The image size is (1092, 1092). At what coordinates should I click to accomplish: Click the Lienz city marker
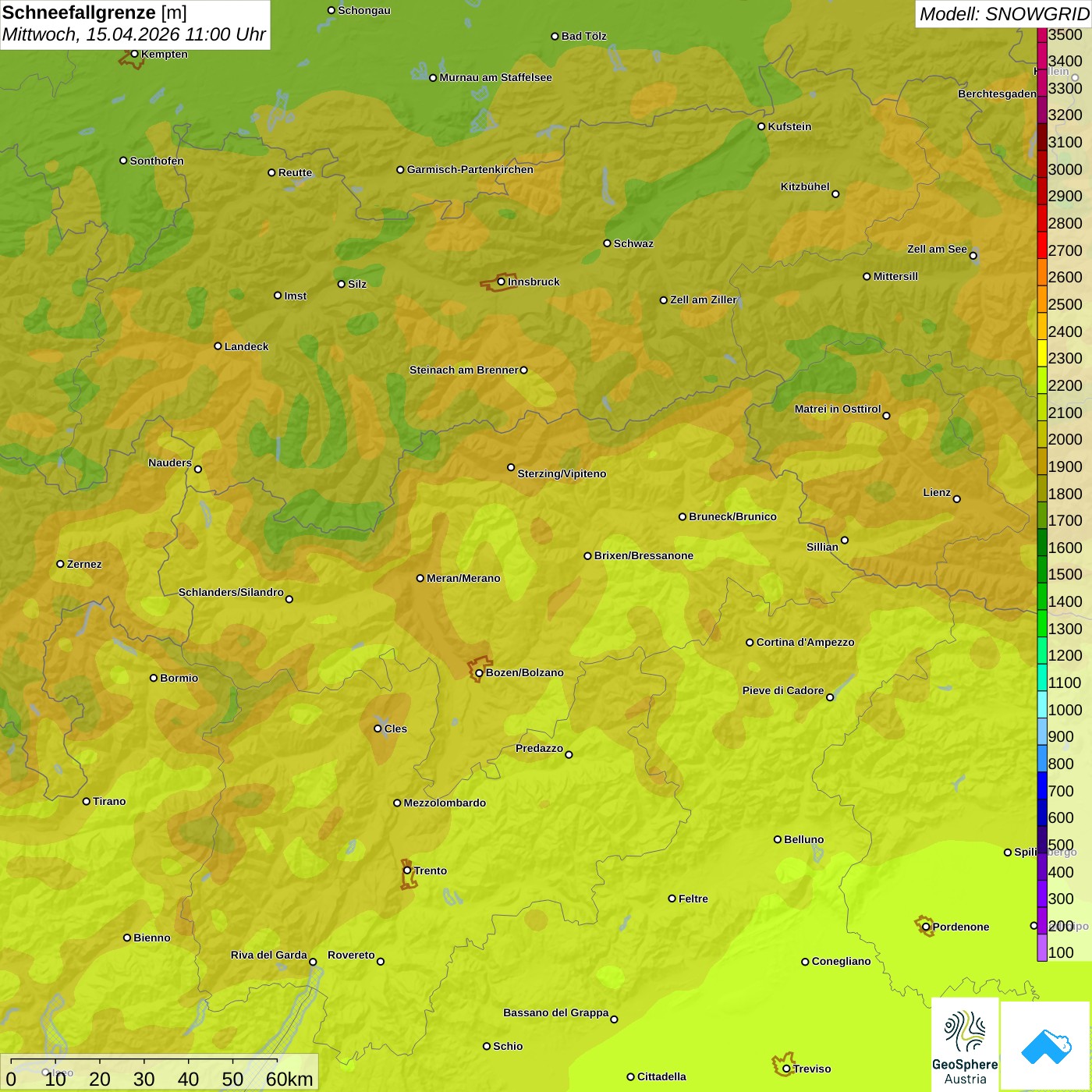[x=957, y=499]
